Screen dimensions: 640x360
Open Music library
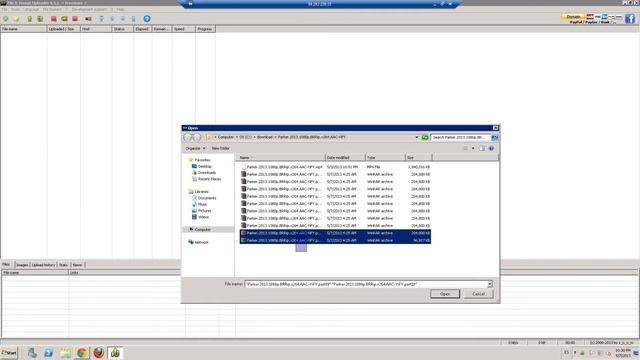coord(199,204)
